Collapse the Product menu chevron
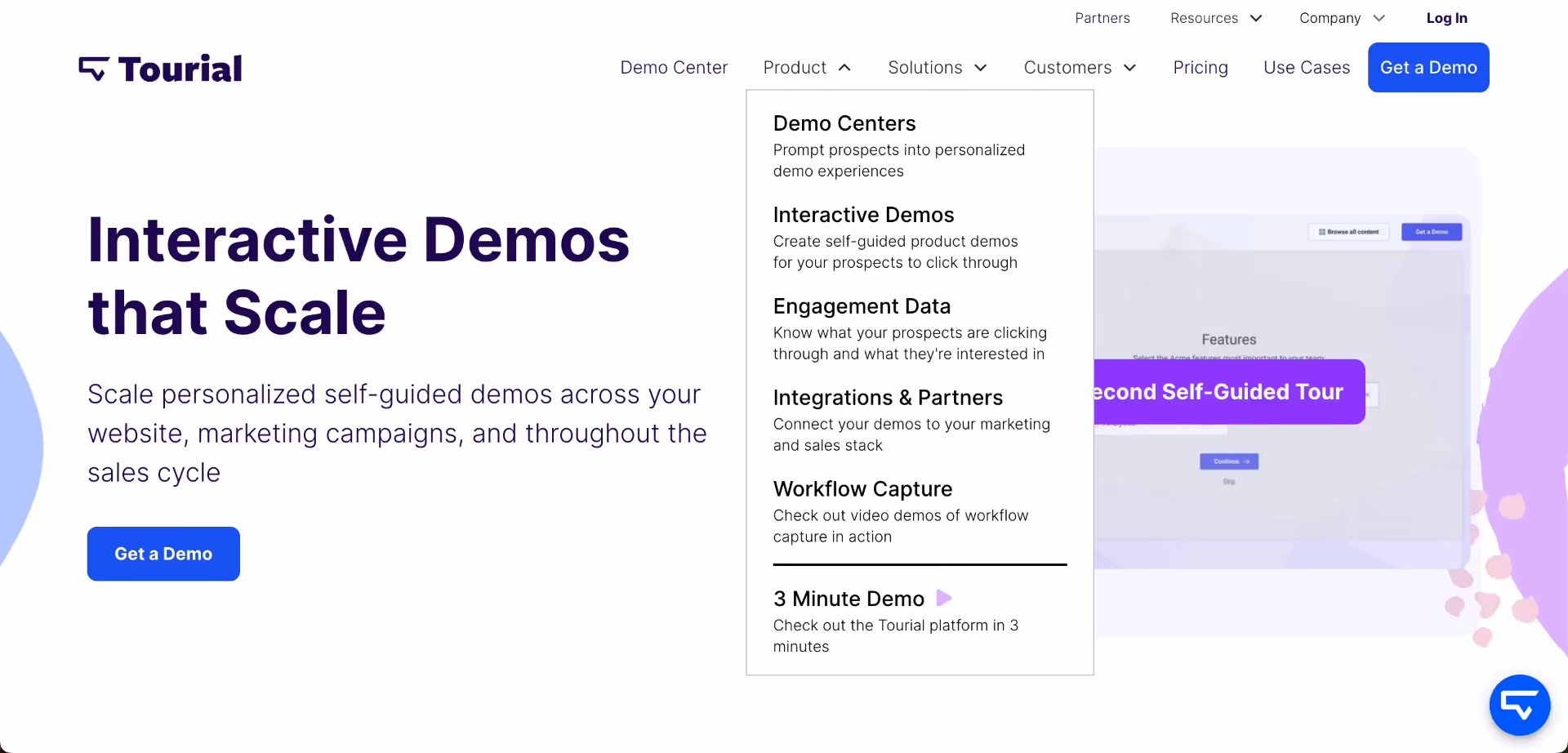 (x=844, y=68)
